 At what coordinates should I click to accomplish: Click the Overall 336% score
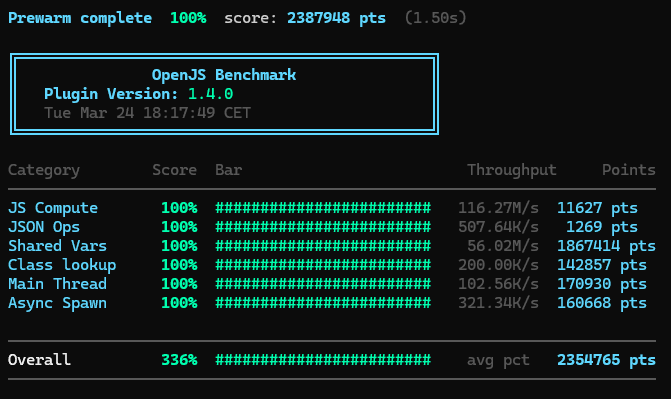click(179, 360)
